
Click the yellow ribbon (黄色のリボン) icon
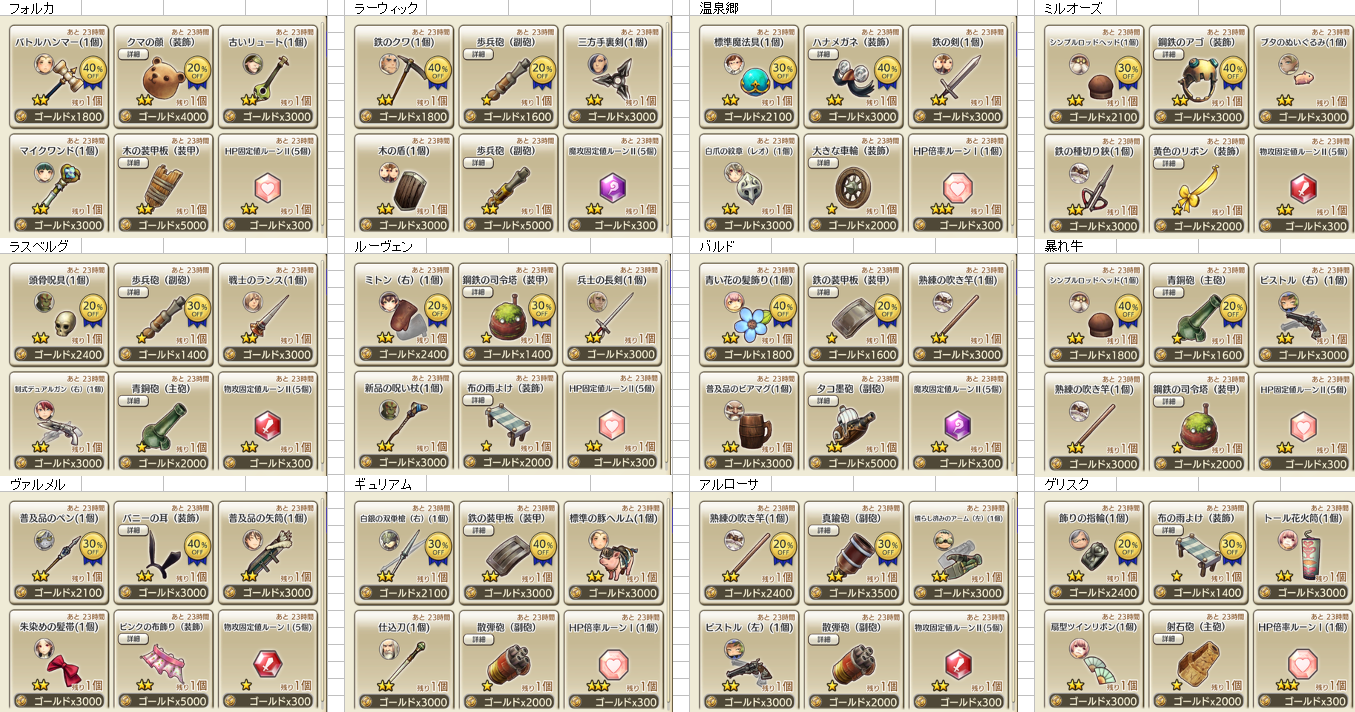point(1196,187)
